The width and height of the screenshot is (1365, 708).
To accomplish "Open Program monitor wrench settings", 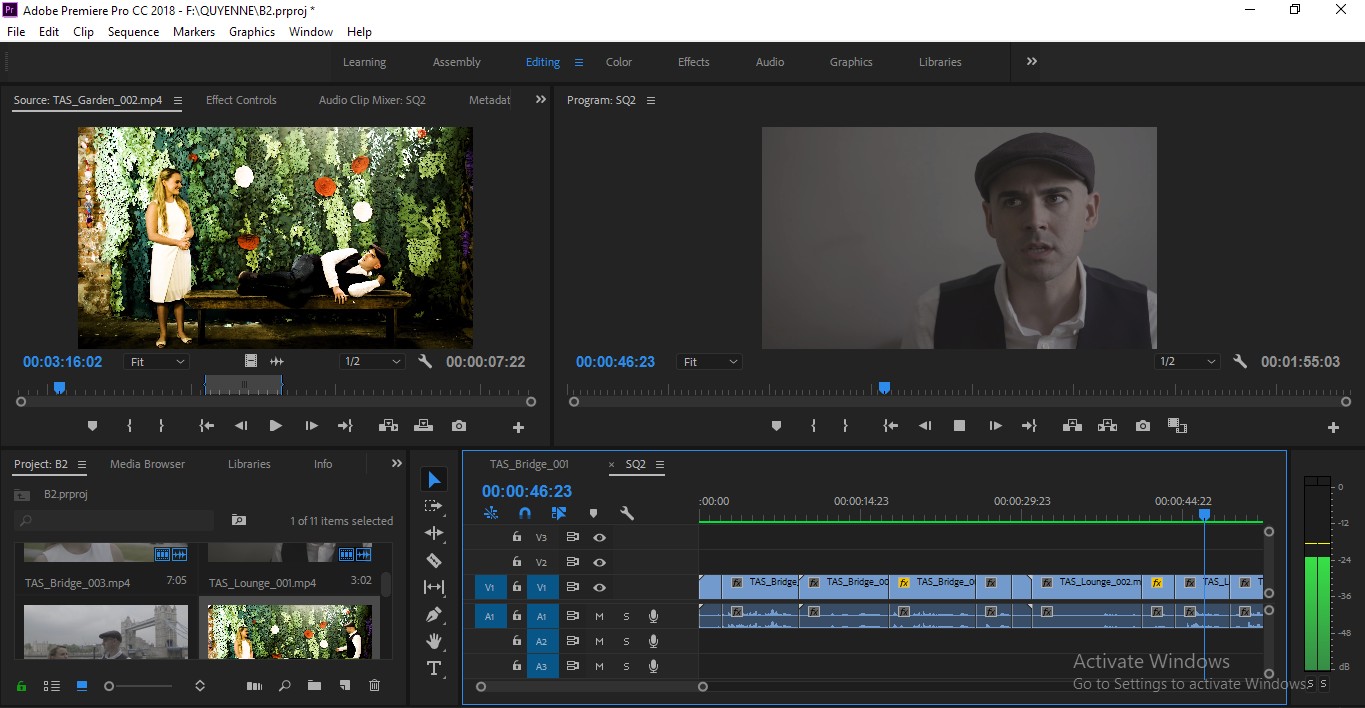I will coord(1240,362).
